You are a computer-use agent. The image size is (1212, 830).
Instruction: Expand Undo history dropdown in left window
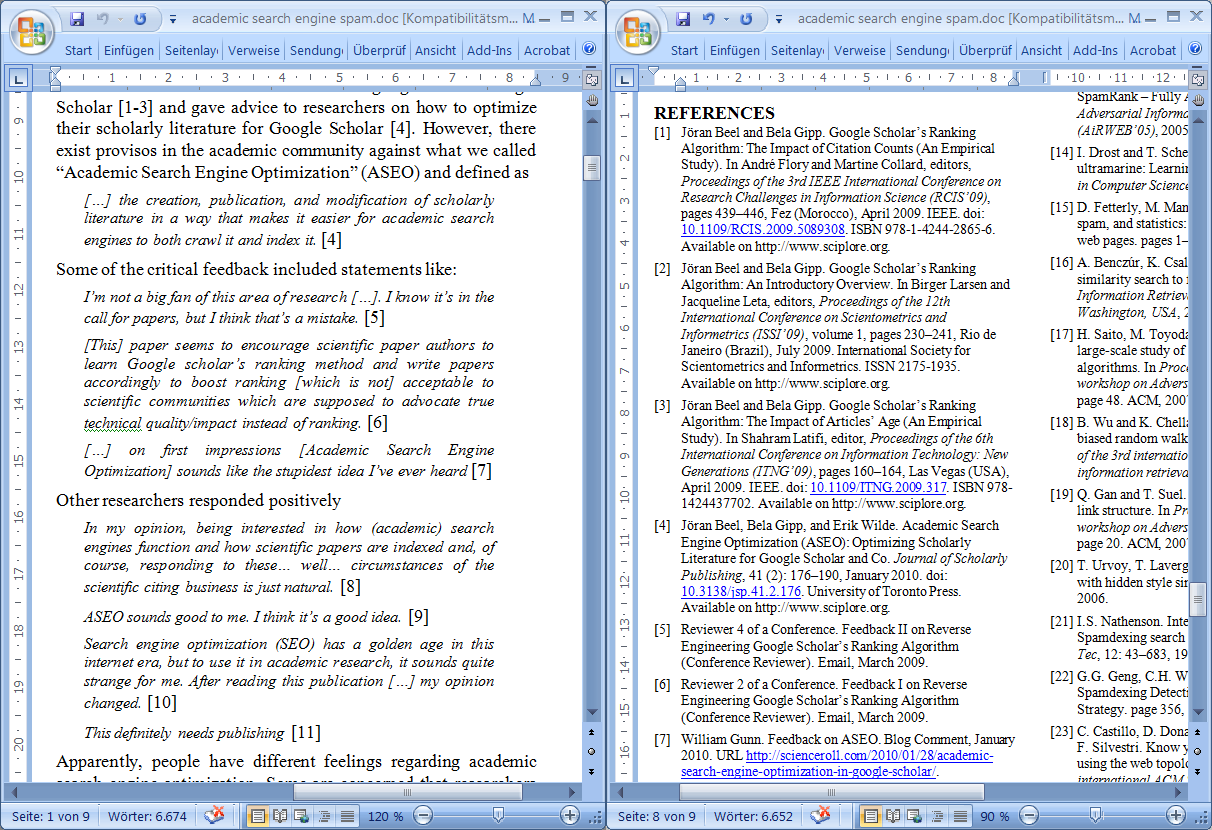point(121,19)
